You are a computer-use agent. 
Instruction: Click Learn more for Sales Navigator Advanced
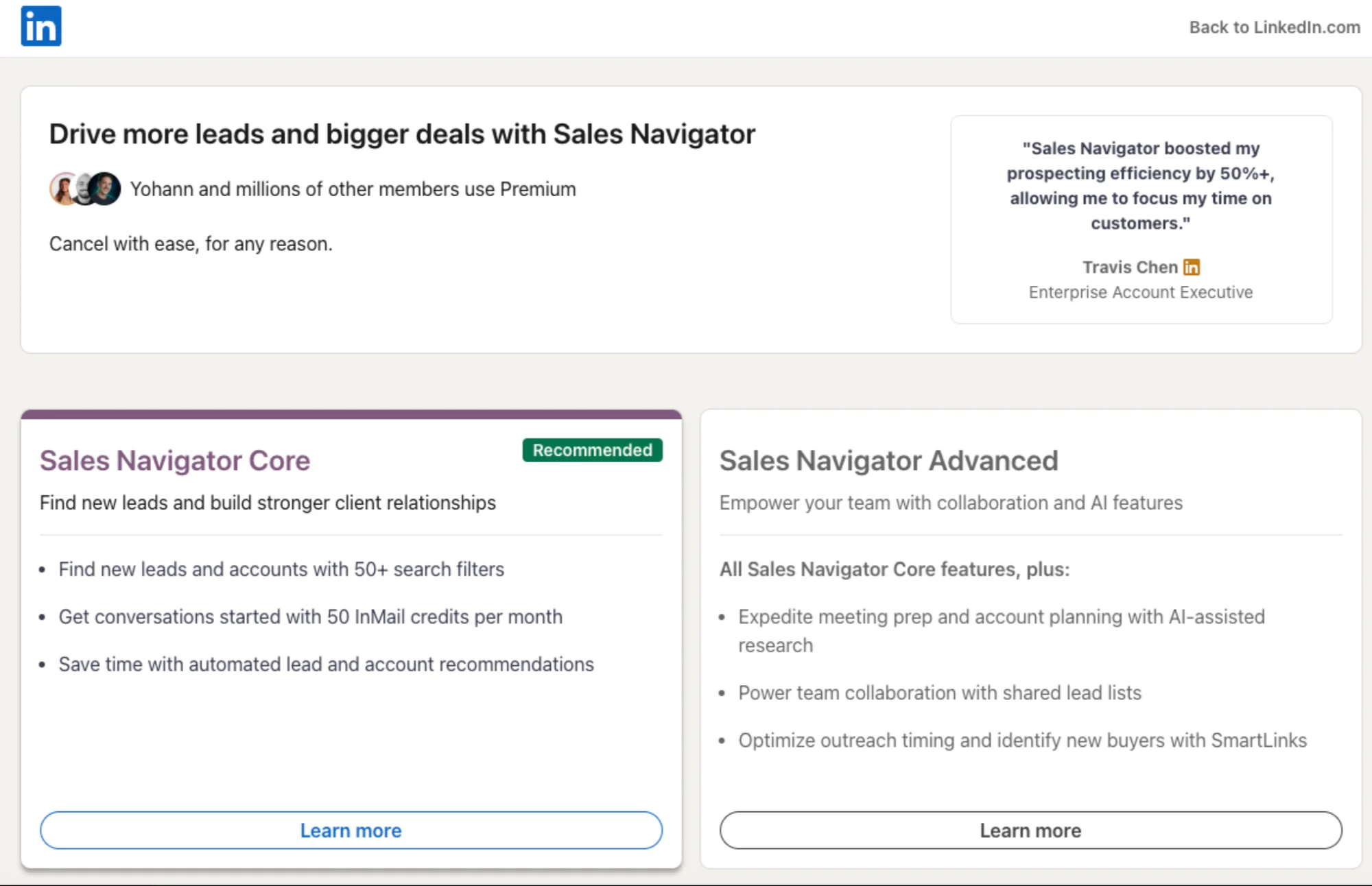click(x=1030, y=830)
